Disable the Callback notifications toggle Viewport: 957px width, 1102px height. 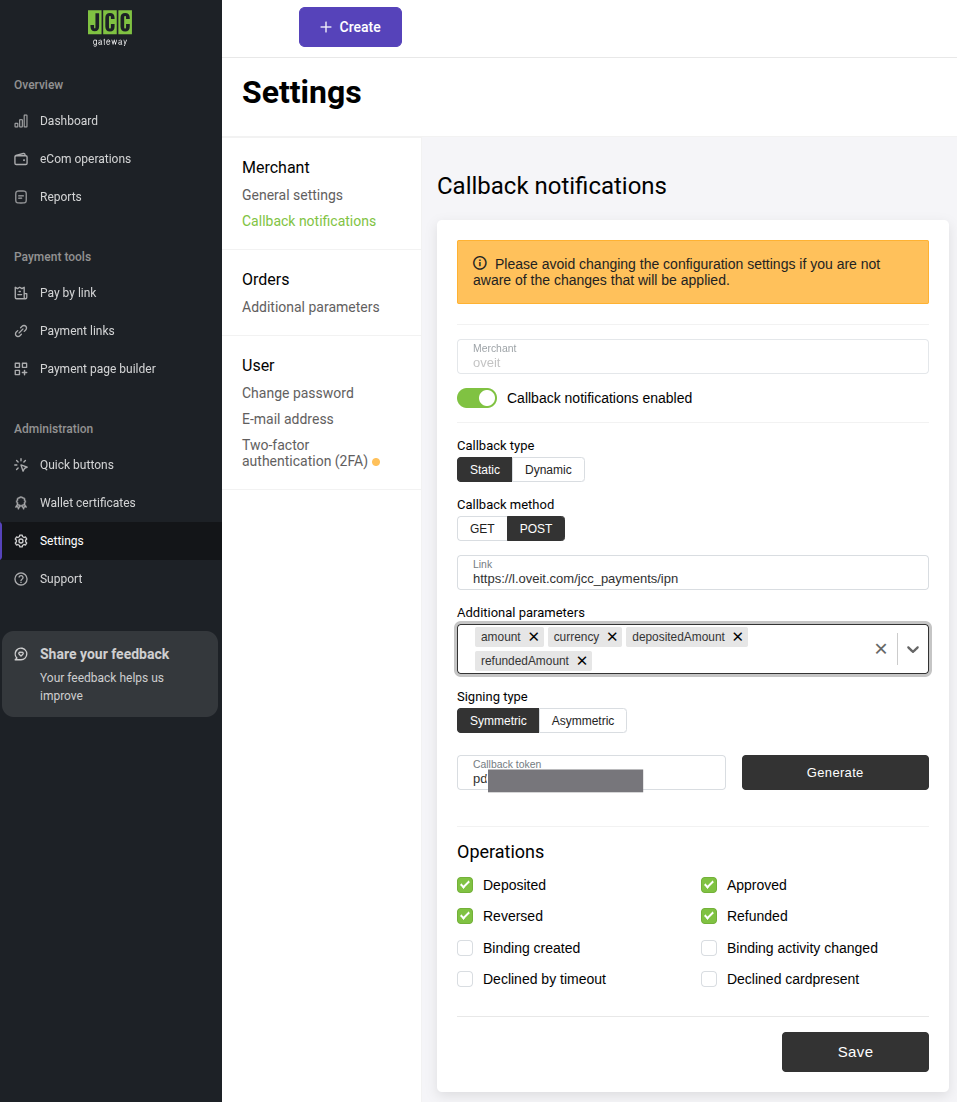click(477, 397)
